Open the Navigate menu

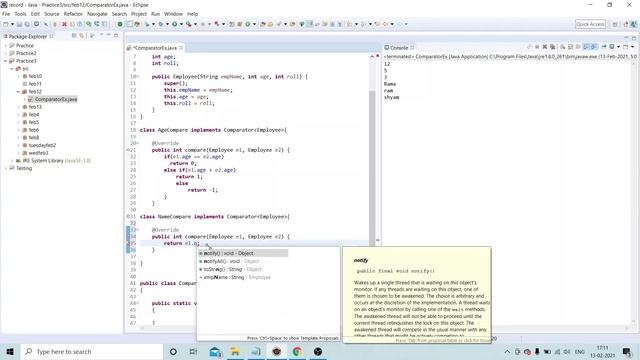point(97,14)
